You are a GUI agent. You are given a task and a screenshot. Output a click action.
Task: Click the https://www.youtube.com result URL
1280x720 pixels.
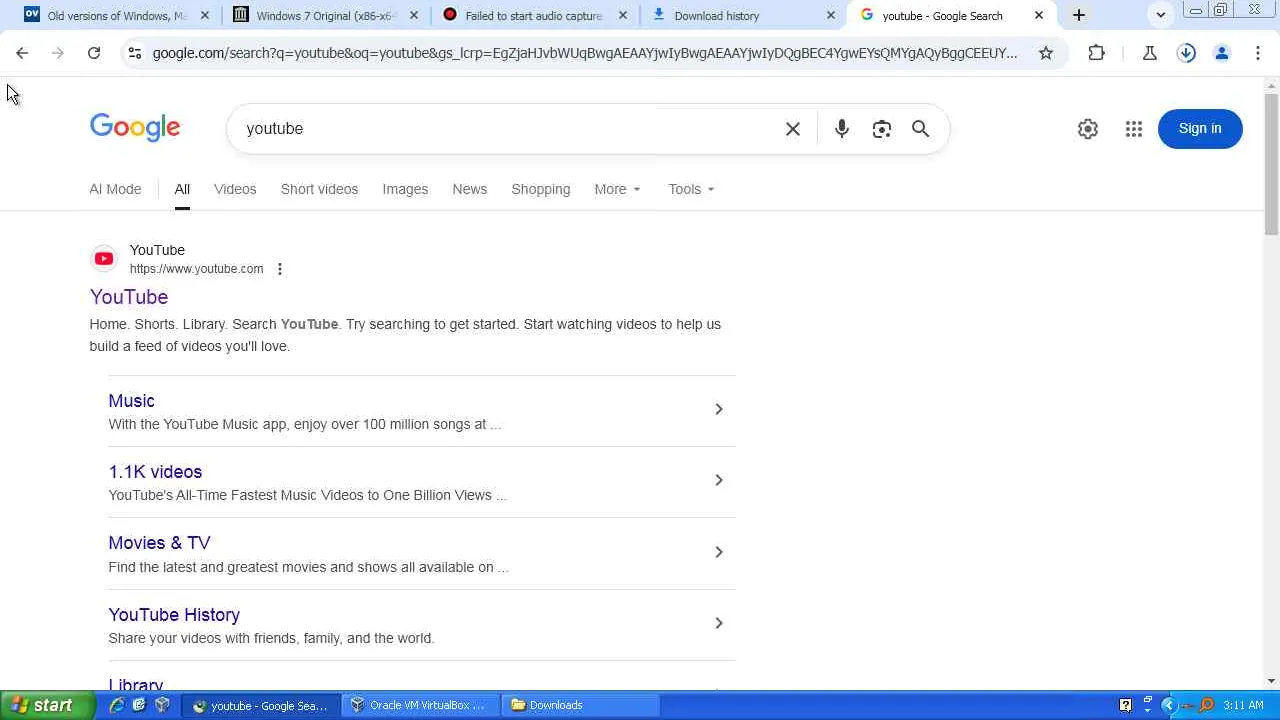point(197,269)
